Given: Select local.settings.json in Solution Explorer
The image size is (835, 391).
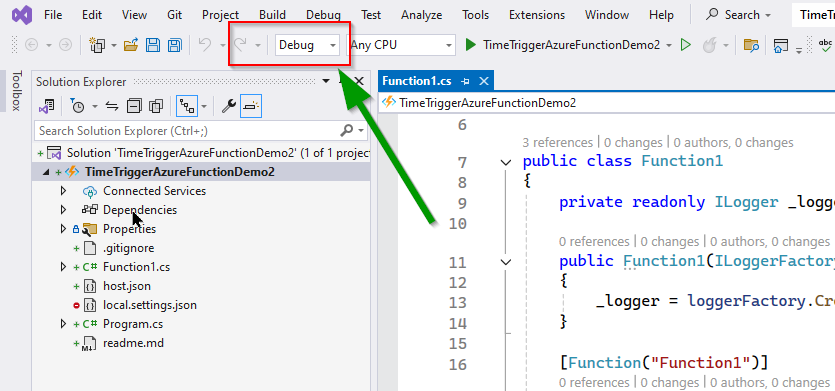Looking at the screenshot, I should (x=150, y=305).
